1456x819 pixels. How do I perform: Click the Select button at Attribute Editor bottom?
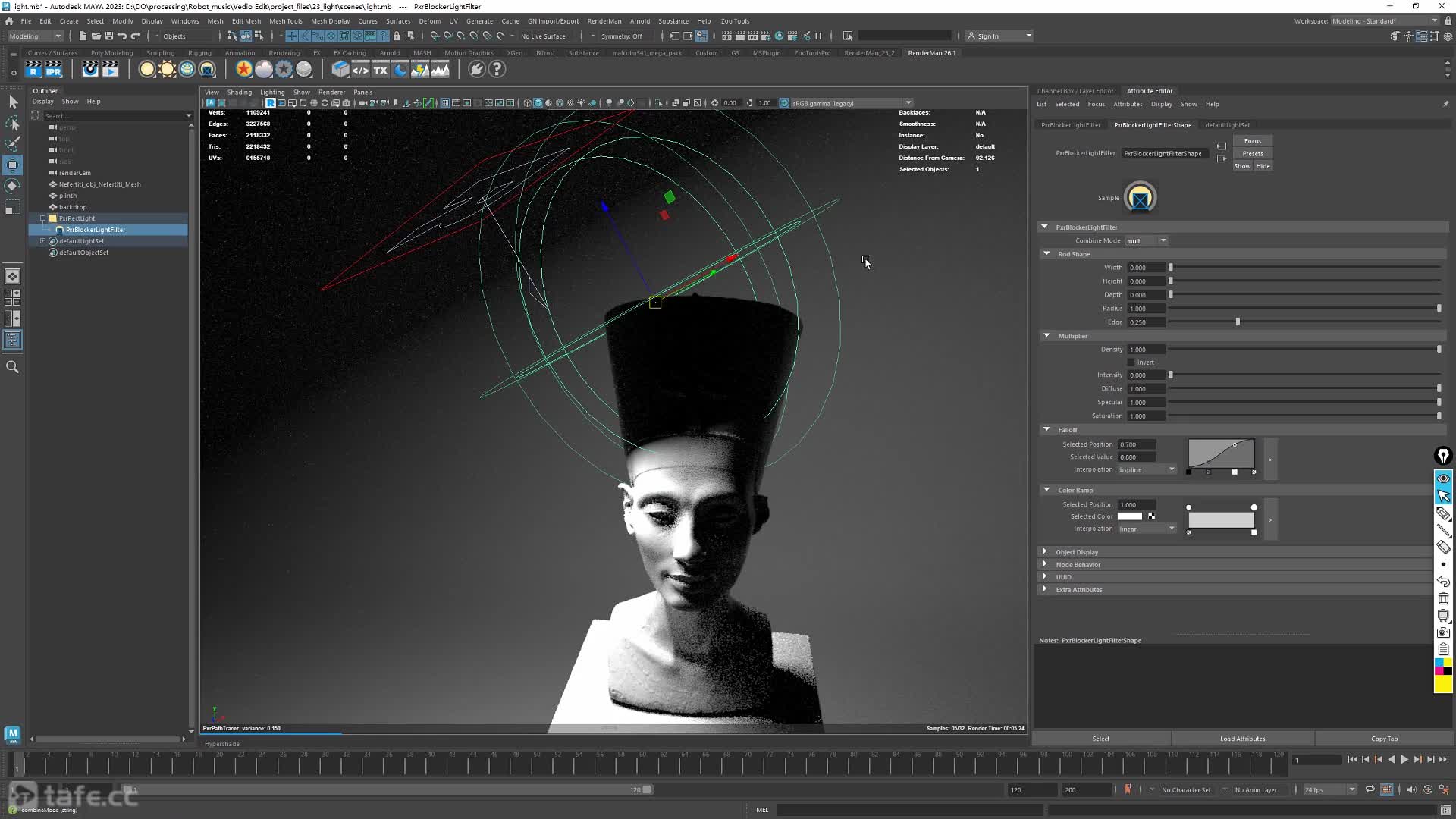pyautogui.click(x=1100, y=739)
